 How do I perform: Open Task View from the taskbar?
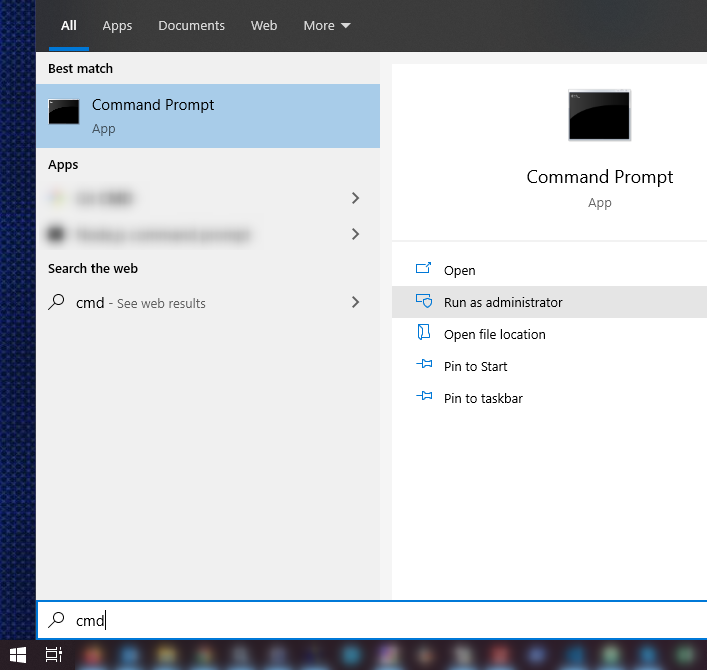click(x=54, y=655)
